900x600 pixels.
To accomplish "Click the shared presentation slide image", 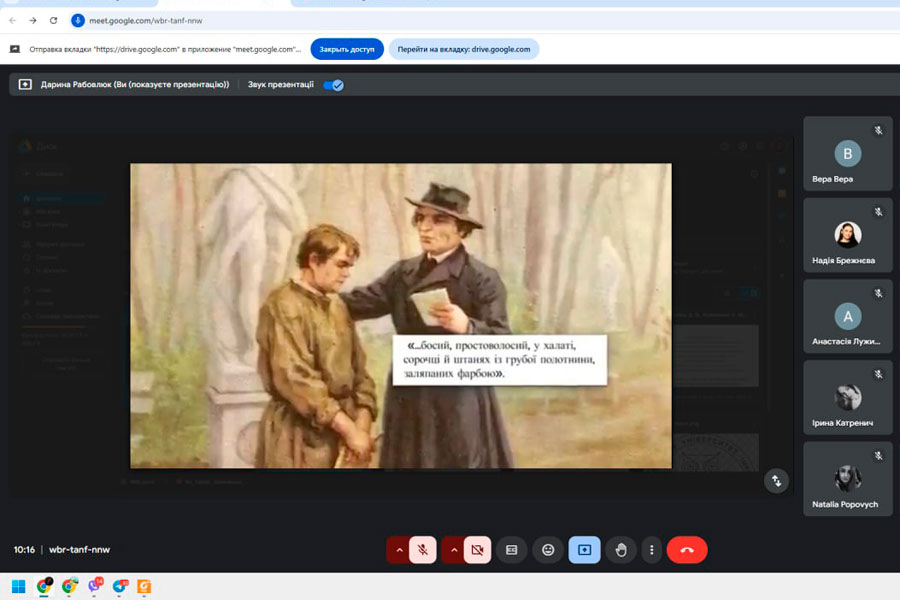I will (x=401, y=316).
